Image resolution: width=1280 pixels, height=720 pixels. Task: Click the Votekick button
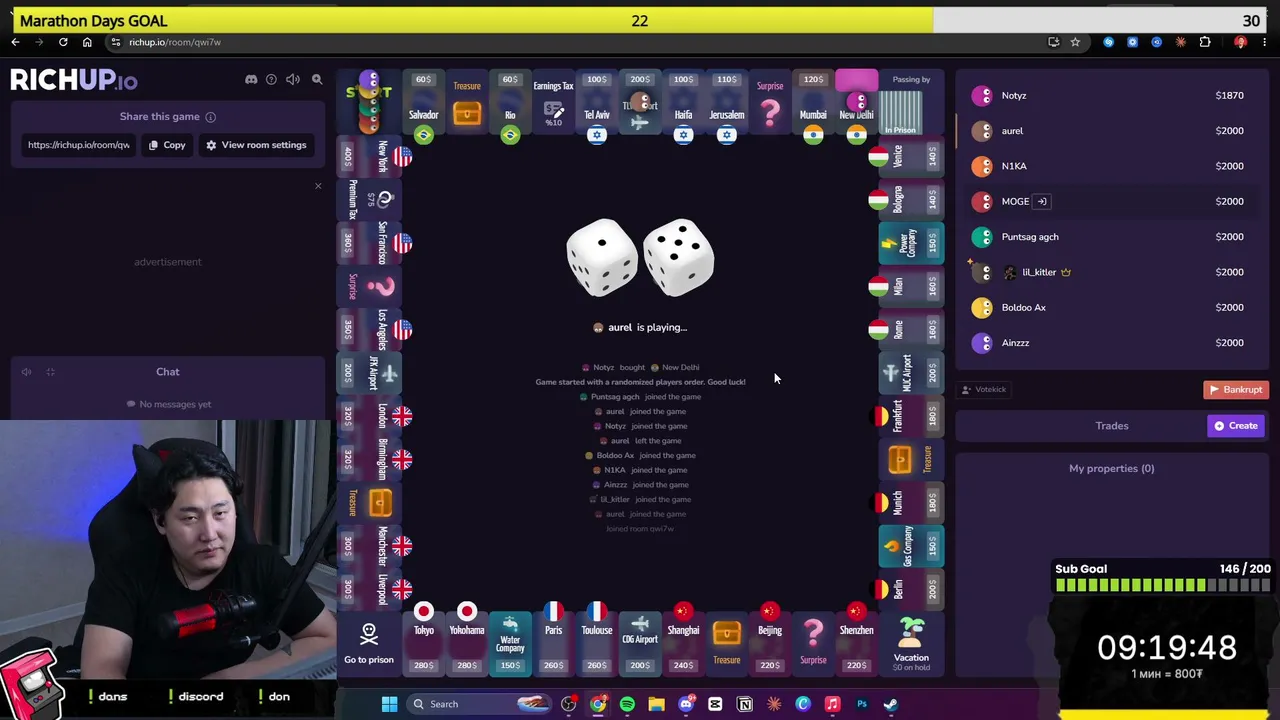[984, 390]
